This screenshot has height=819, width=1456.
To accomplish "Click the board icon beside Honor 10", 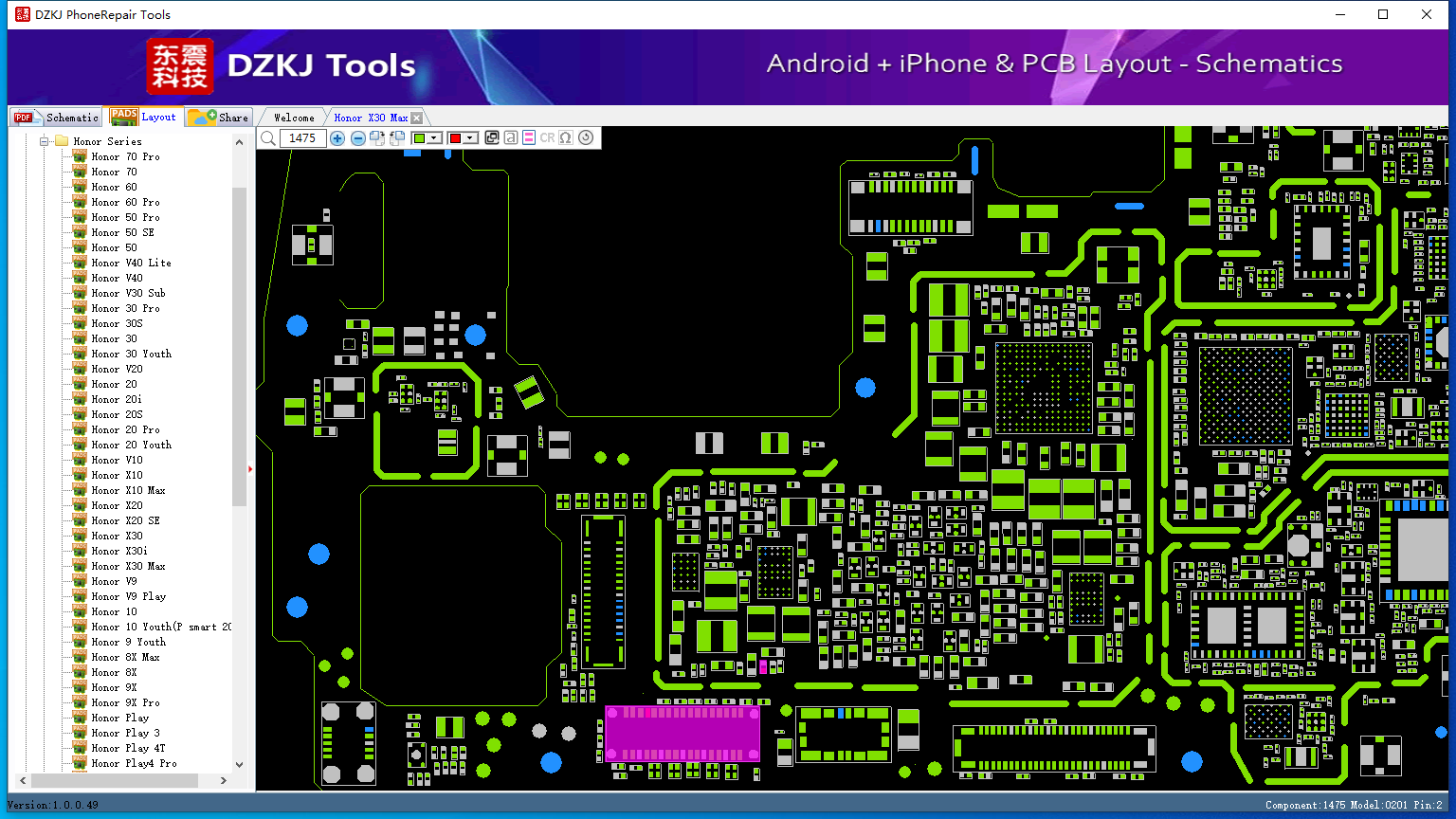I will (x=80, y=611).
